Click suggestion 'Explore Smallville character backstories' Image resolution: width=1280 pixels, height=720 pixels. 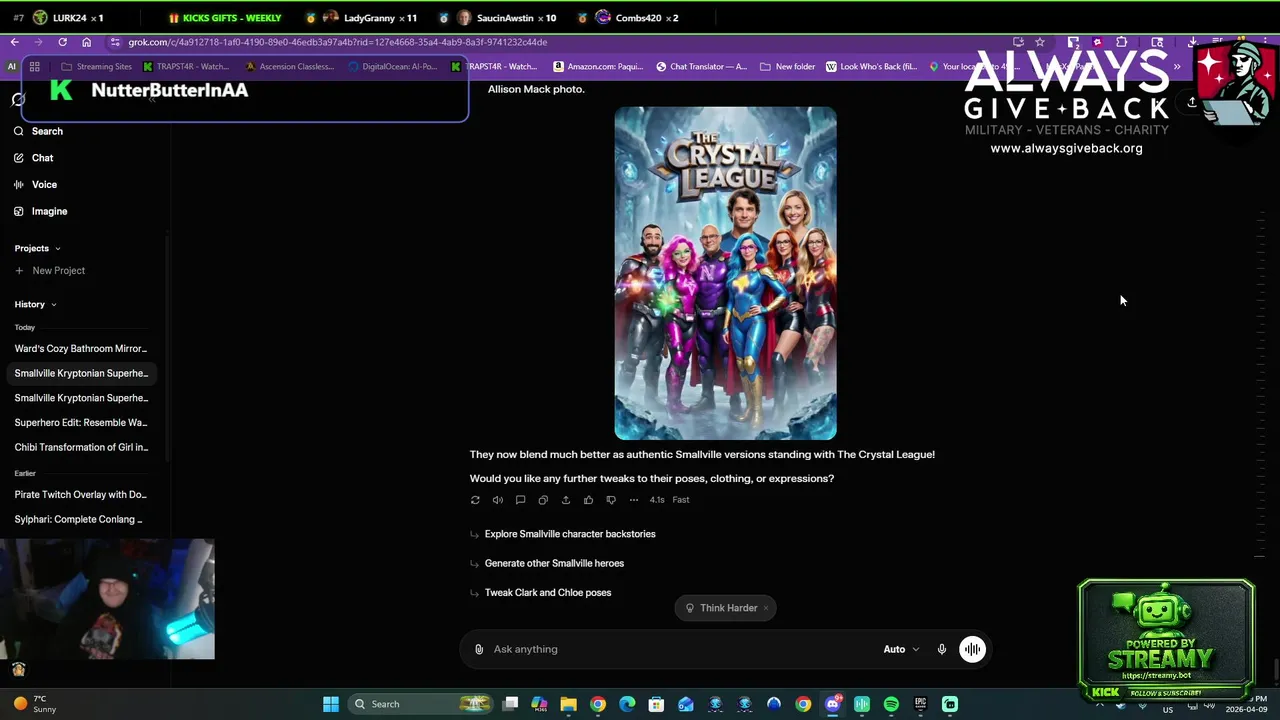click(x=570, y=534)
